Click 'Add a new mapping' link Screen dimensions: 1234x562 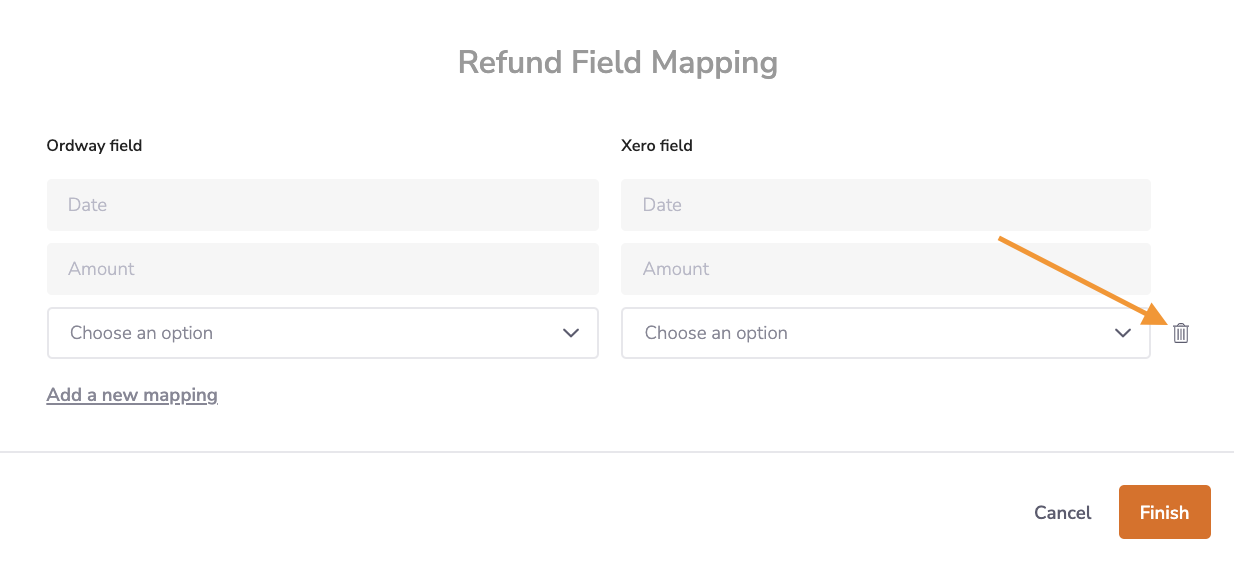pyautogui.click(x=132, y=395)
